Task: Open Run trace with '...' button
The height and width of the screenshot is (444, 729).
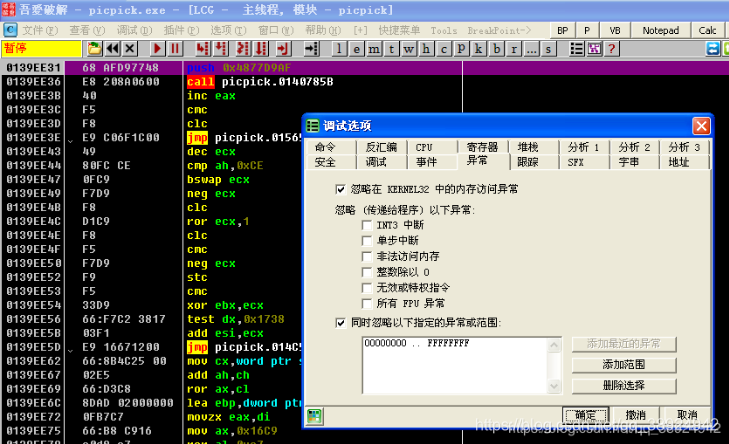Action: point(531,49)
